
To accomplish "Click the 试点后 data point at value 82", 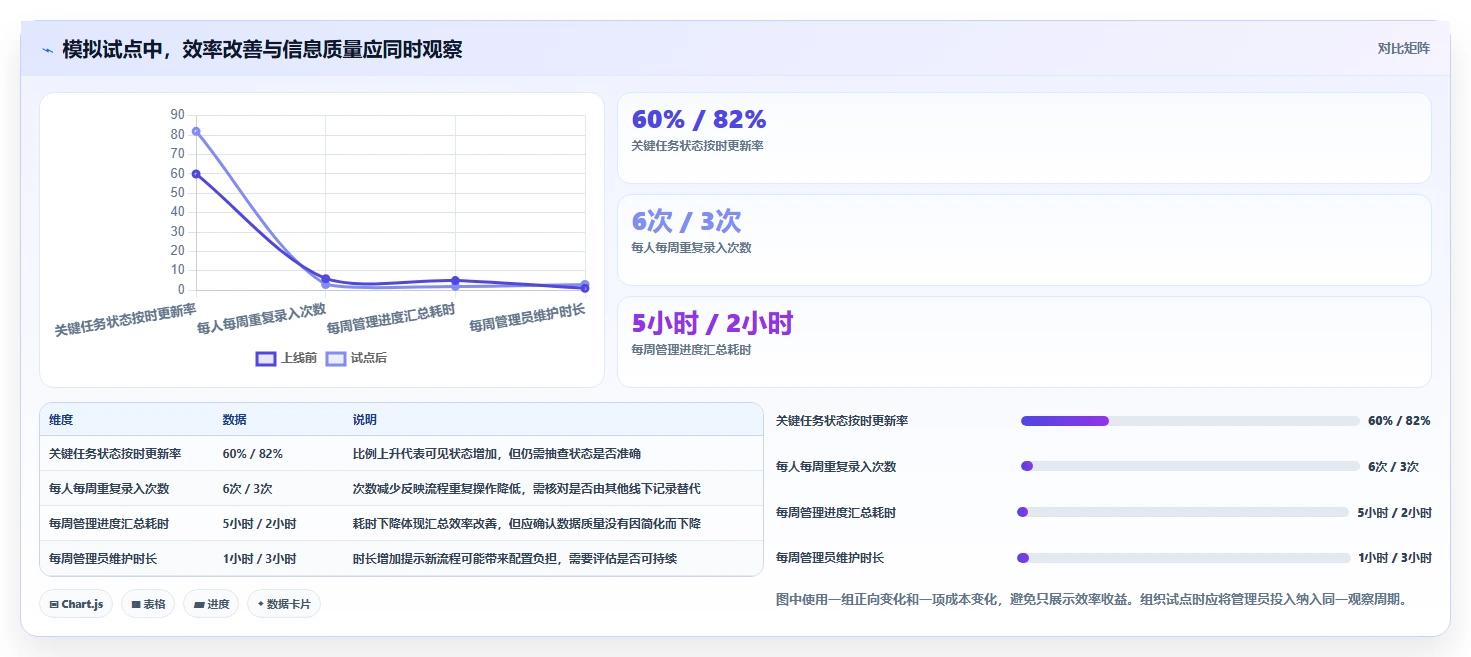I will [196, 131].
